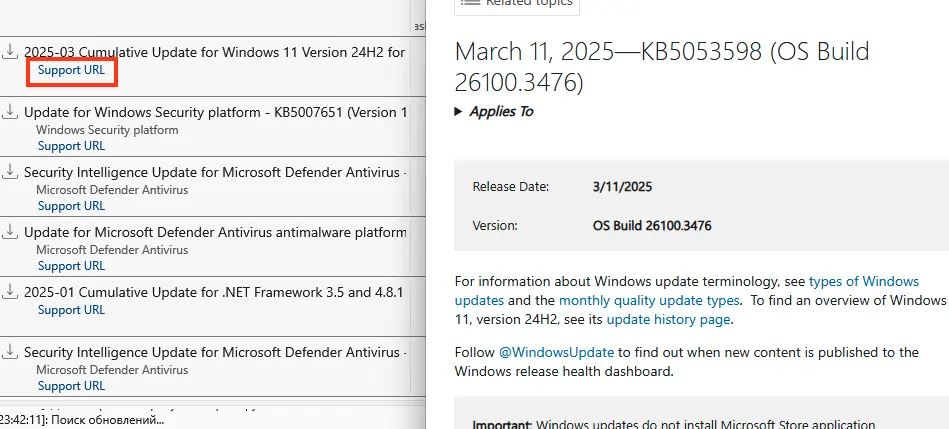
Task: Open Support URL under Windows Security platform
Action: (71, 146)
